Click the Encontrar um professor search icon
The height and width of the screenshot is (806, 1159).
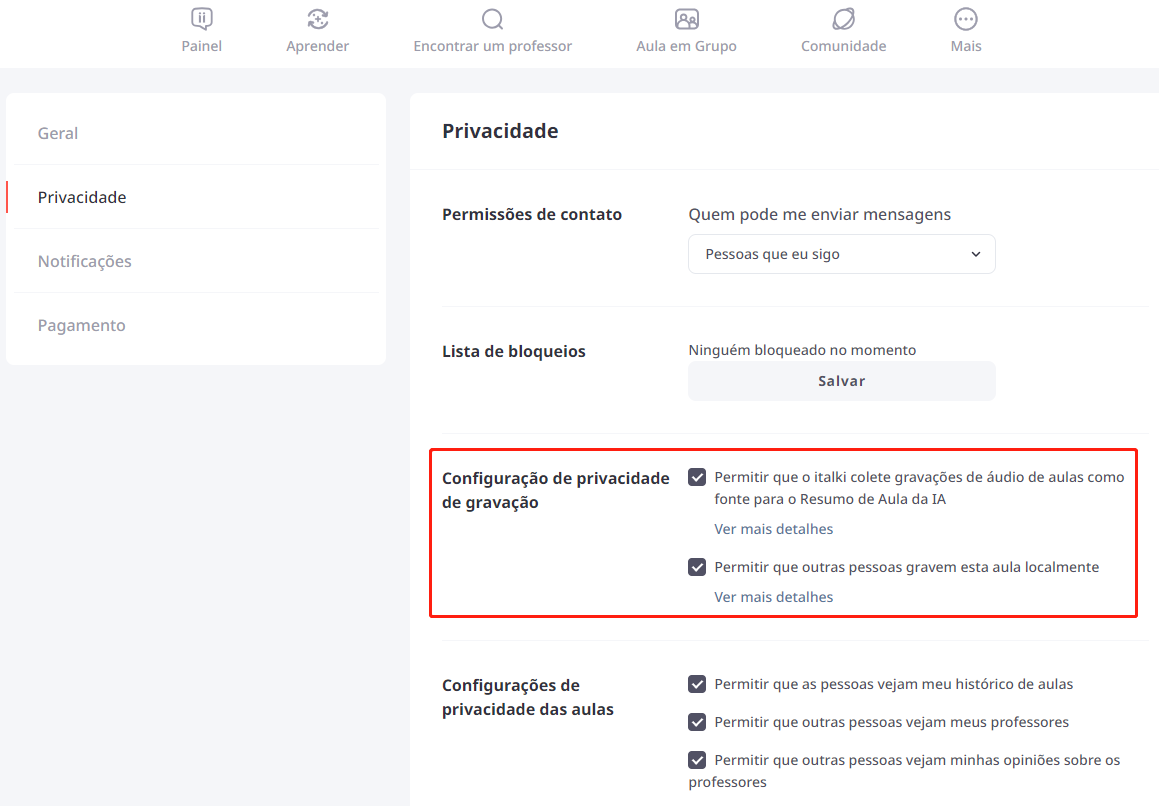[492, 19]
